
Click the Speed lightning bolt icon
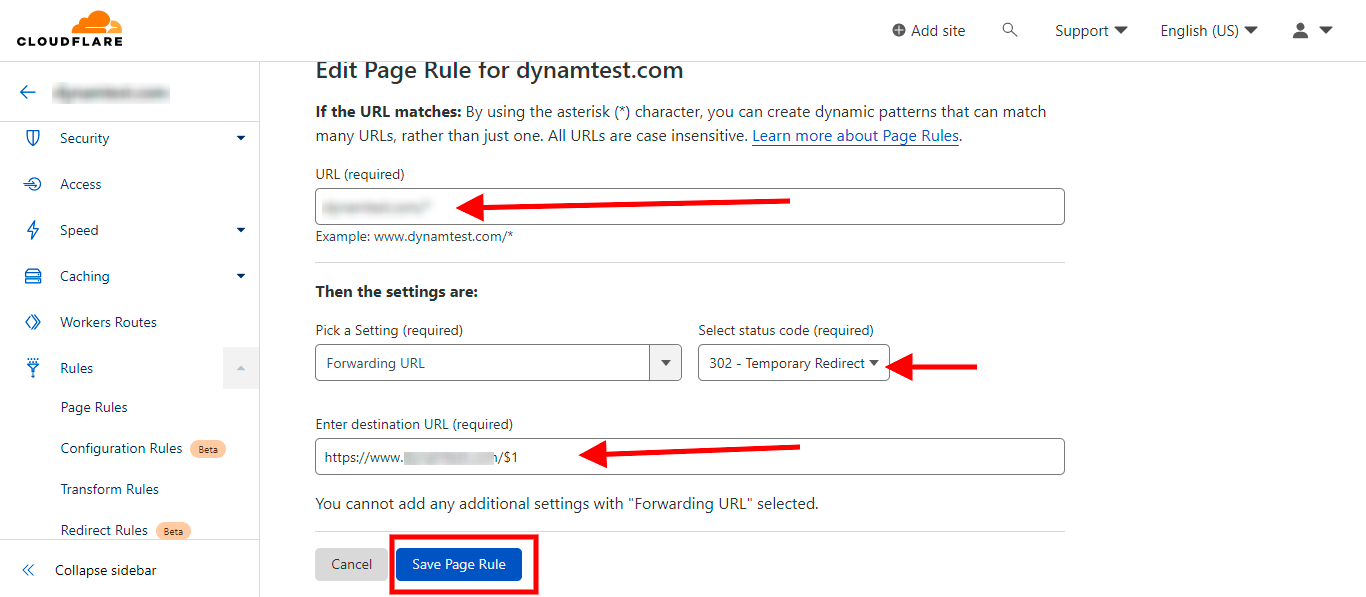33,230
